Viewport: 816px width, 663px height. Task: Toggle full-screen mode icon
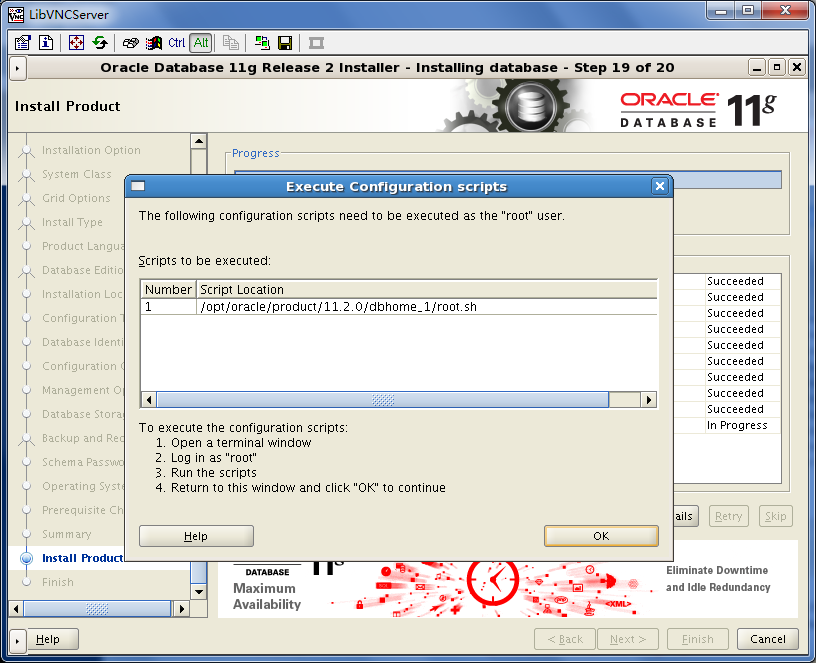pyautogui.click(x=76, y=43)
